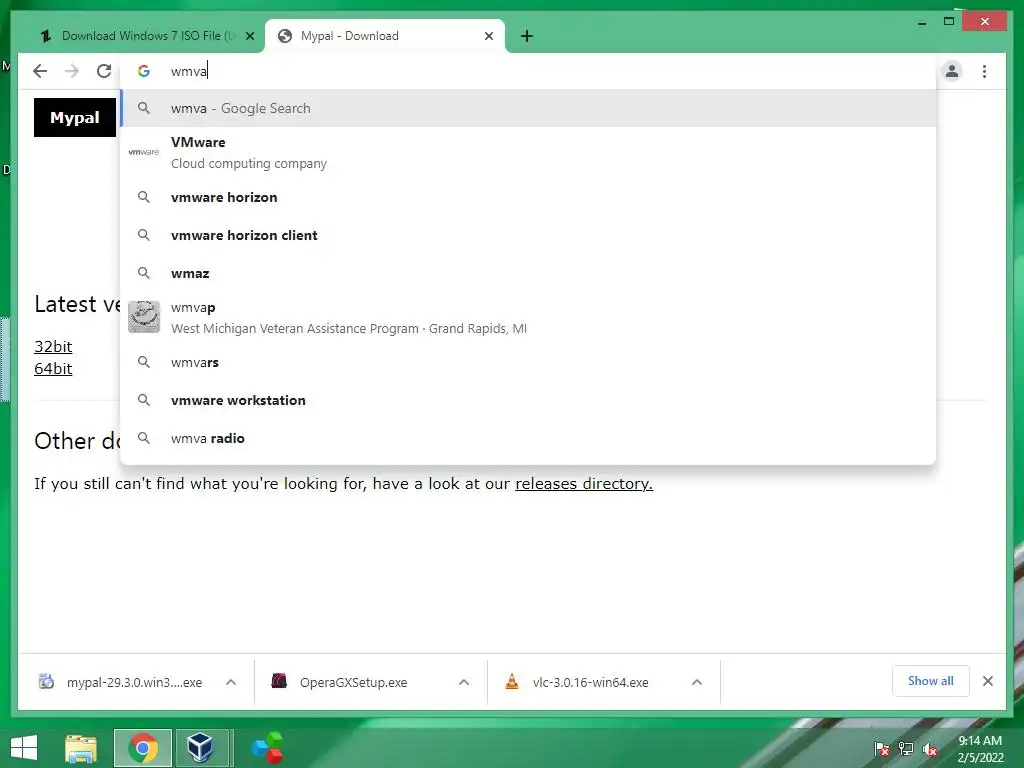Select the Mypal - Download tab
Viewport: 1024px width, 768px height.
click(x=385, y=36)
